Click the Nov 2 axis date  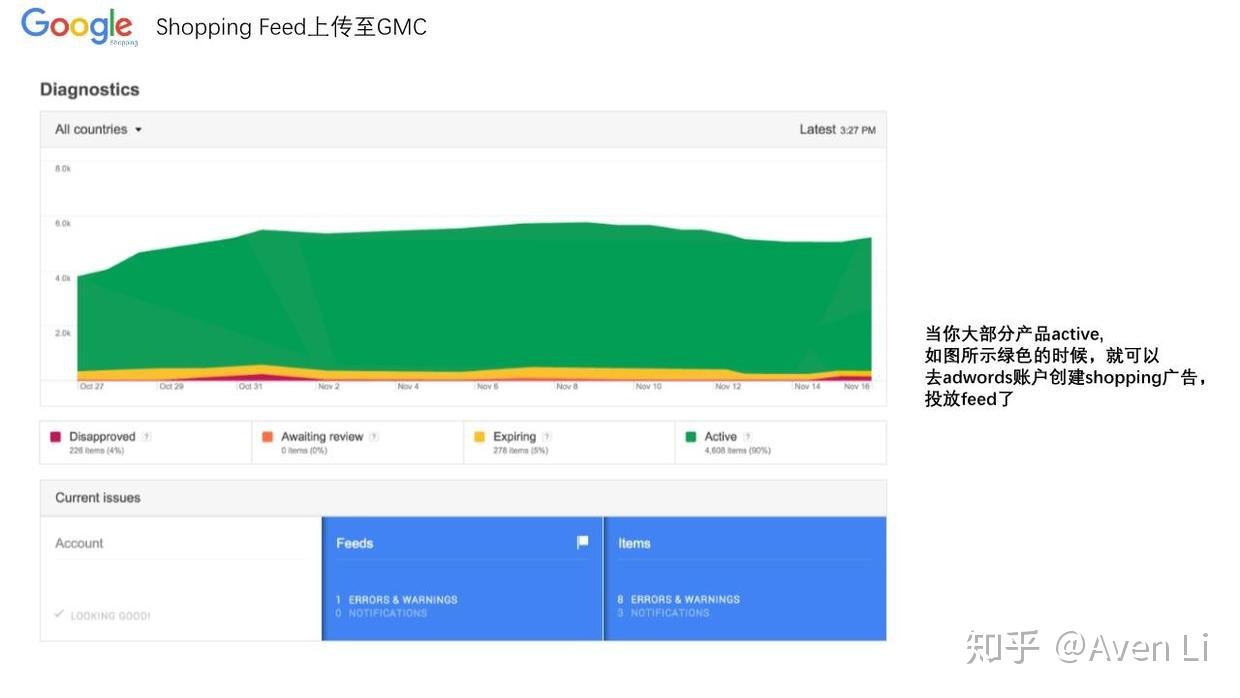click(329, 386)
